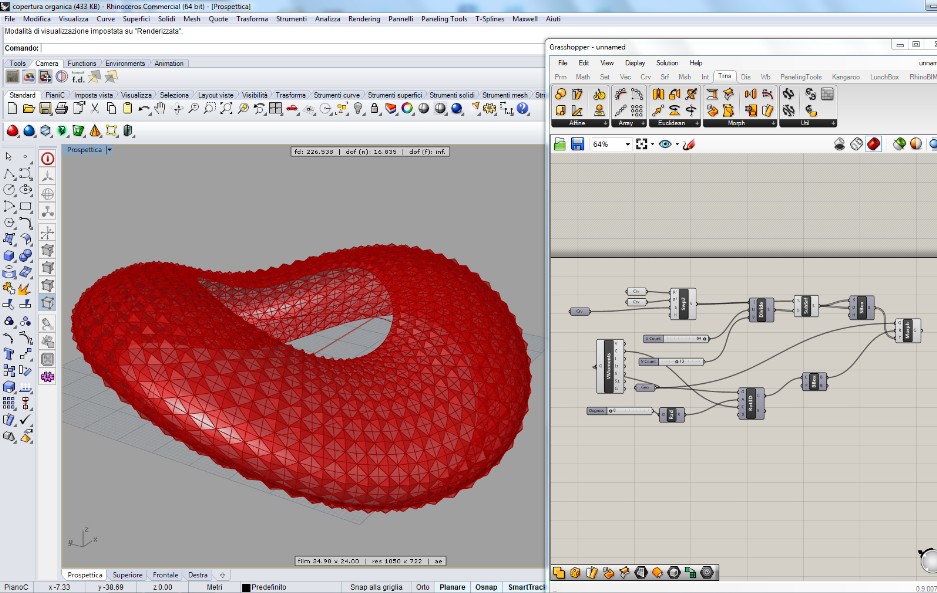Image resolution: width=937 pixels, height=593 pixels.
Task: Toggle Planare mode in status bar
Action: click(x=452, y=587)
